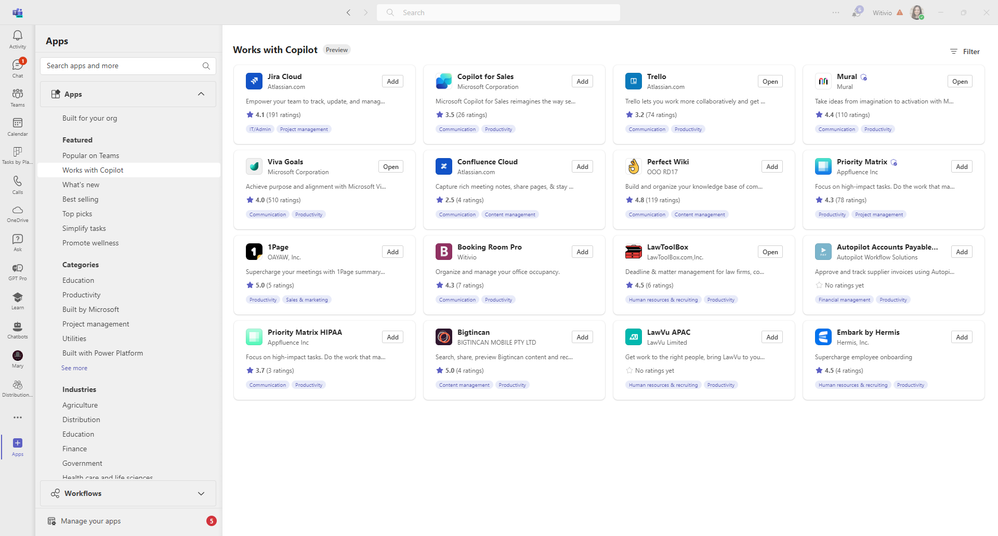Click the Search apps and more field
Image resolution: width=998 pixels, height=536 pixels.
[x=128, y=66]
